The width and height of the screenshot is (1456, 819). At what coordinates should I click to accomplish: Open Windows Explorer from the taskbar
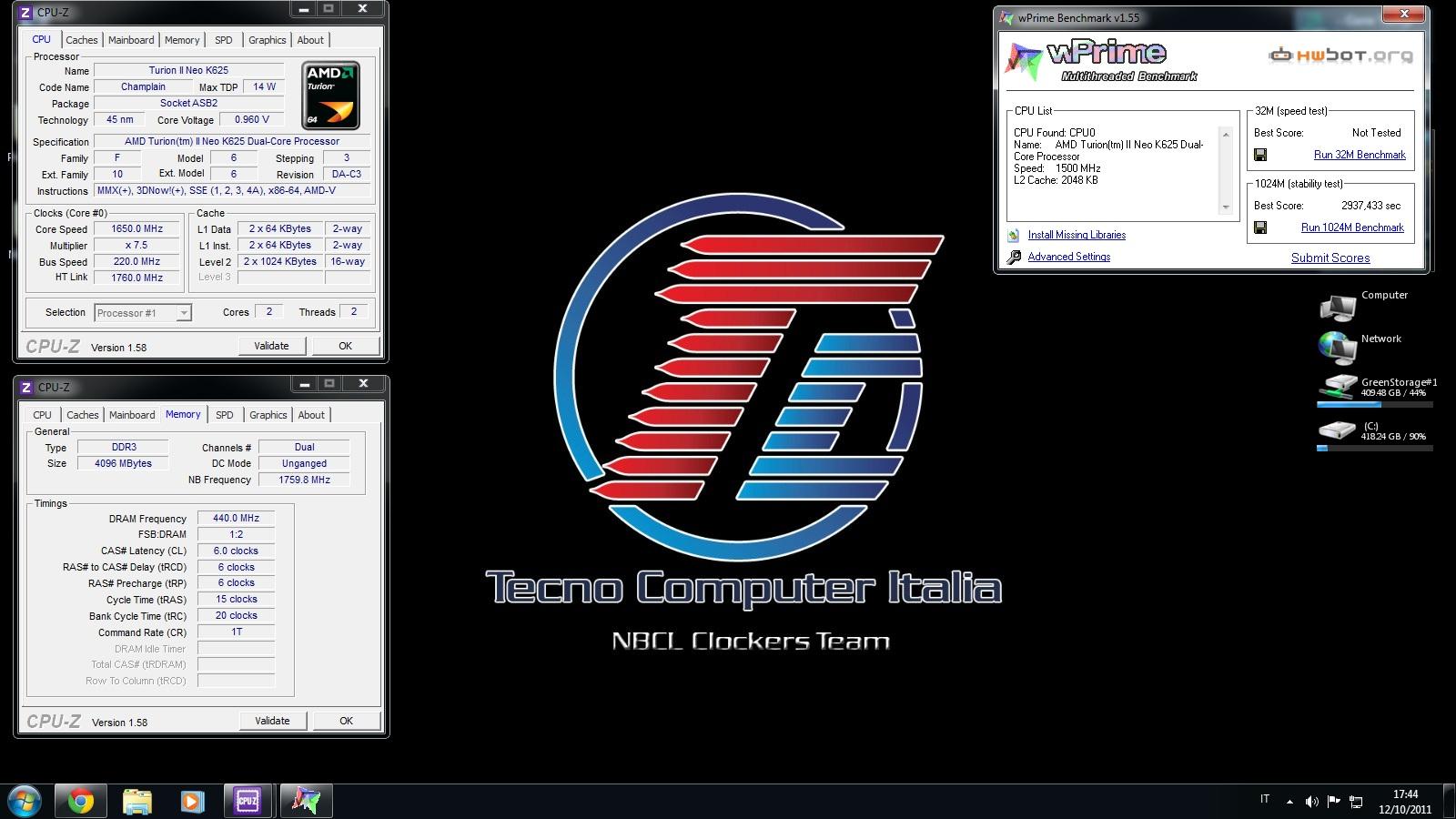(136, 801)
